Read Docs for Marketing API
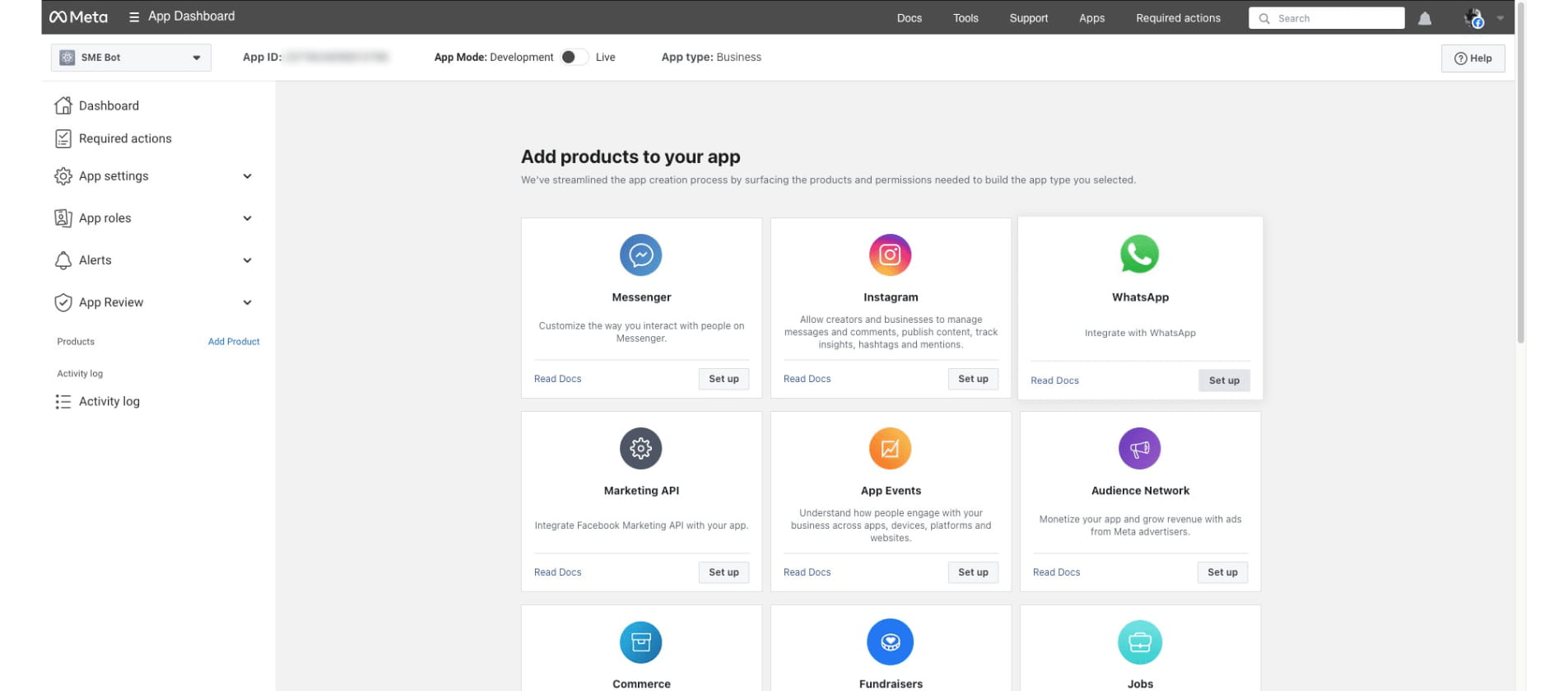1568x691 pixels. pyautogui.click(x=557, y=572)
